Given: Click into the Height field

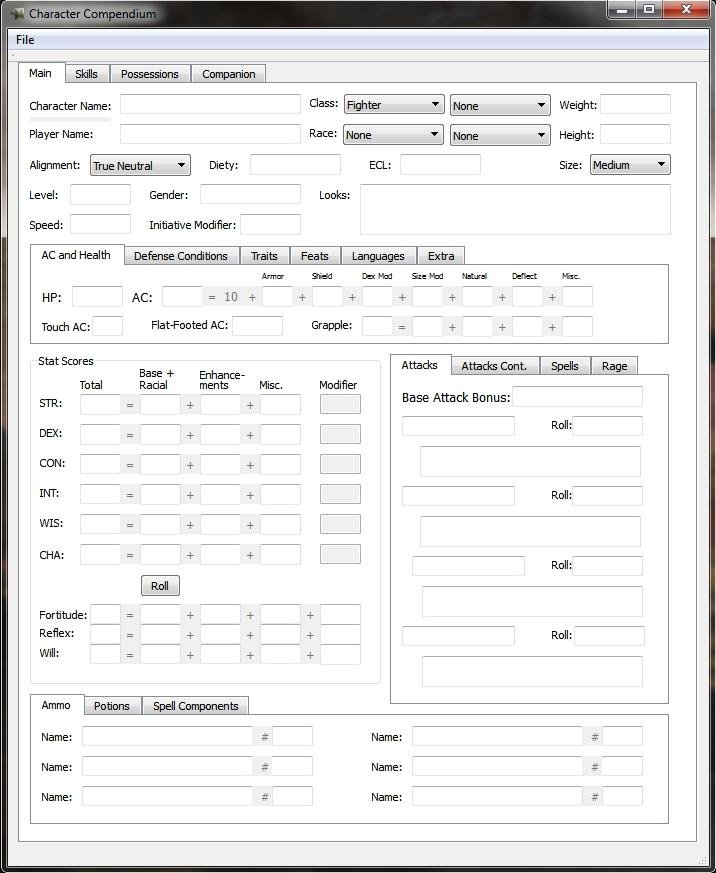Looking at the screenshot, I should pyautogui.click(x=635, y=134).
